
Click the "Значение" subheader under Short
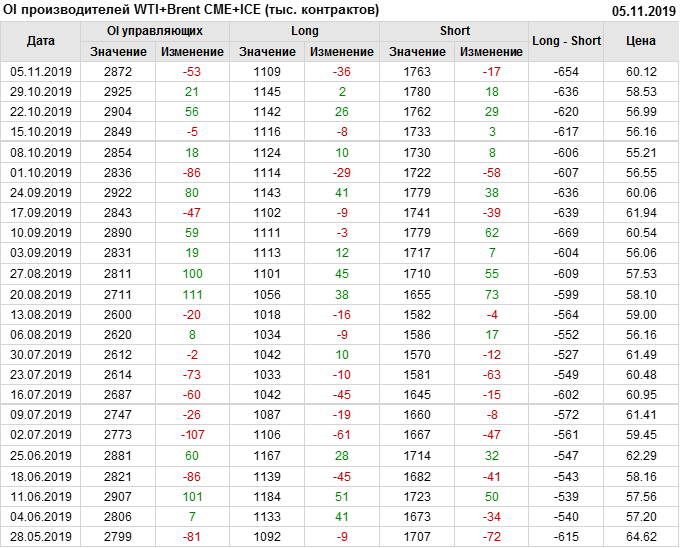(x=417, y=51)
